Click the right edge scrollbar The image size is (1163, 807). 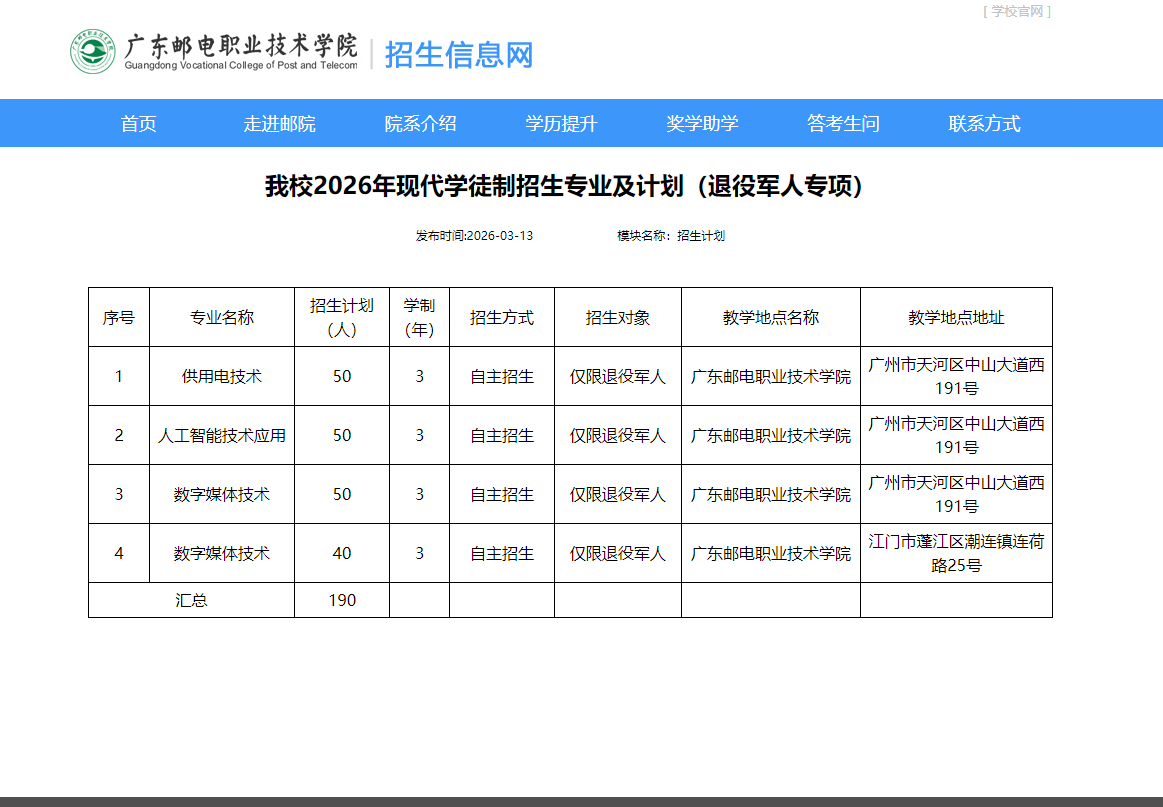click(1157, 400)
